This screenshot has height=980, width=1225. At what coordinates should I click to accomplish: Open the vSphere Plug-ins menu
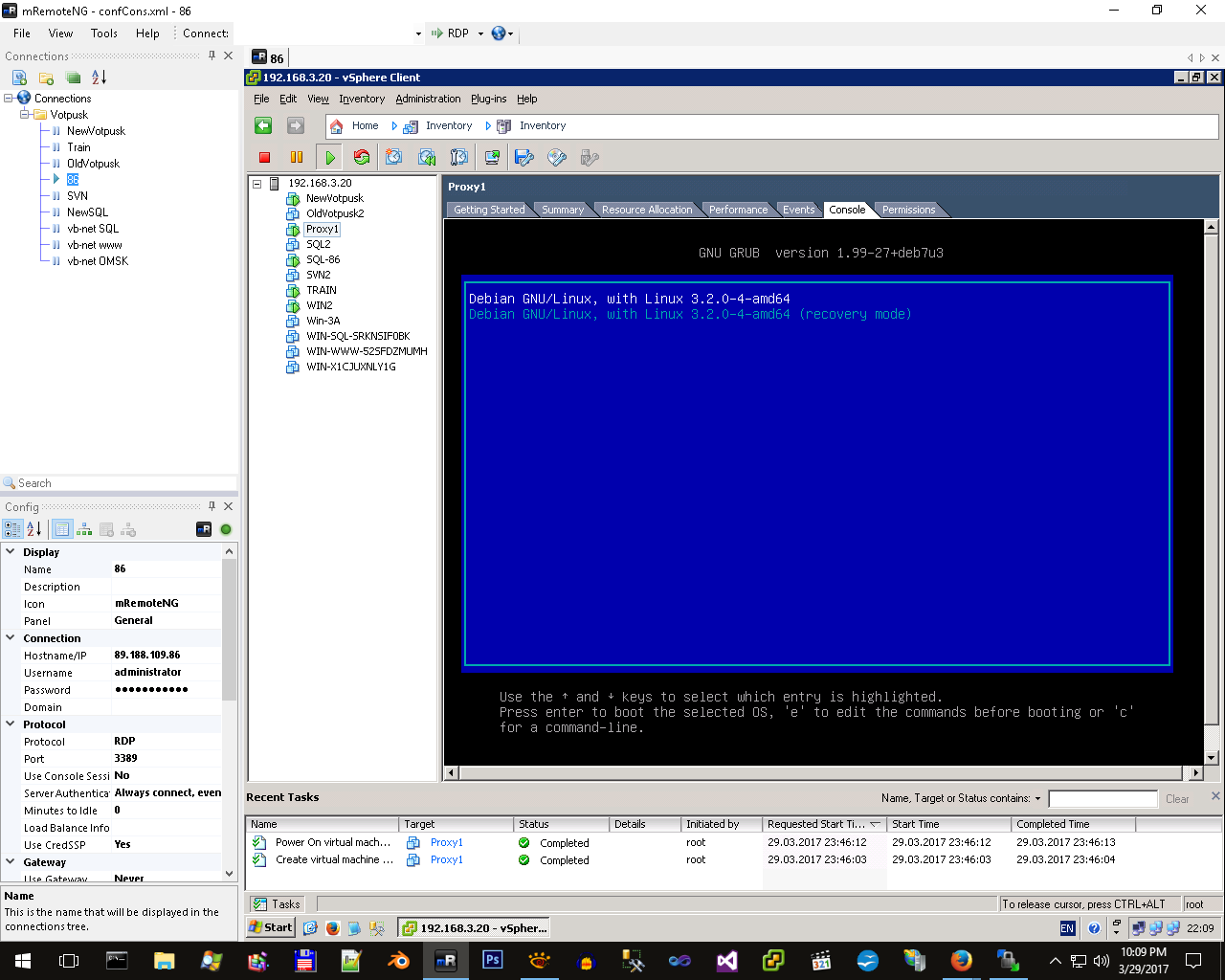(489, 99)
